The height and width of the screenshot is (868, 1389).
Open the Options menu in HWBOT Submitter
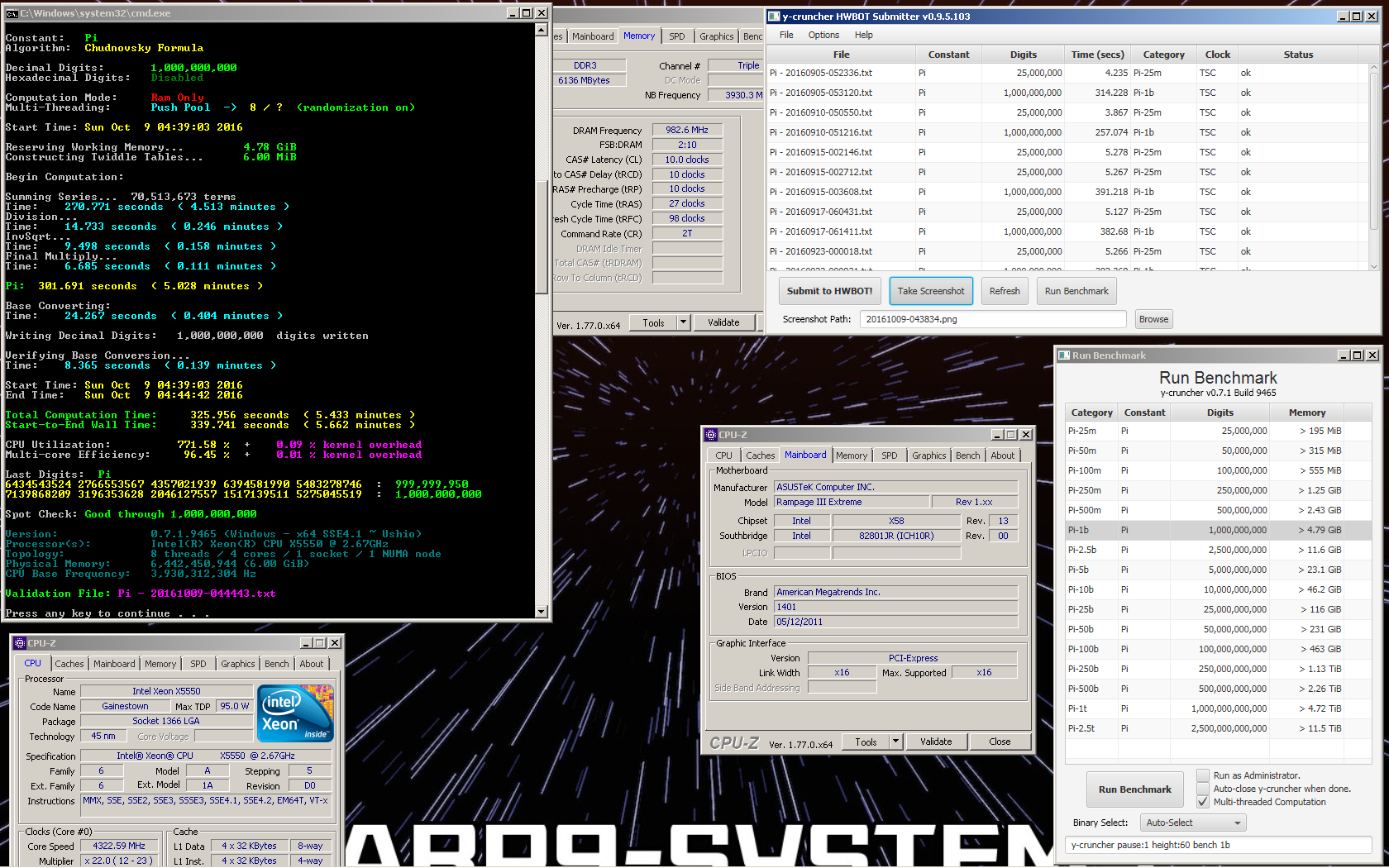click(823, 35)
